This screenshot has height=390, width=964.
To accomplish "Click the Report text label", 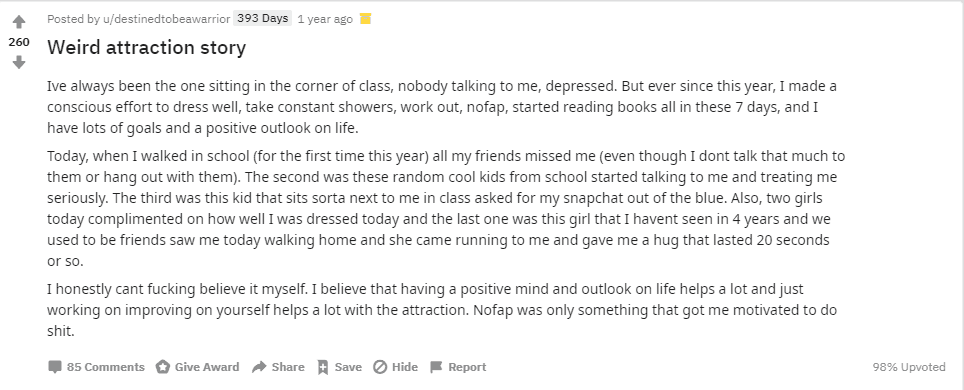I will (x=467, y=367).
